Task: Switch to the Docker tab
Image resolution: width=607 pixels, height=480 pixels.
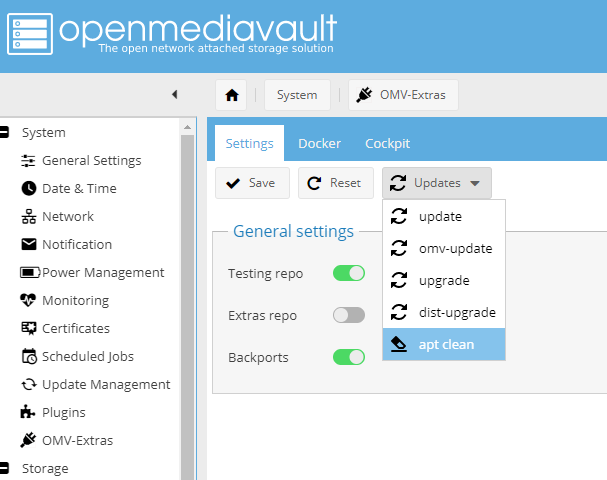Action: click(319, 144)
